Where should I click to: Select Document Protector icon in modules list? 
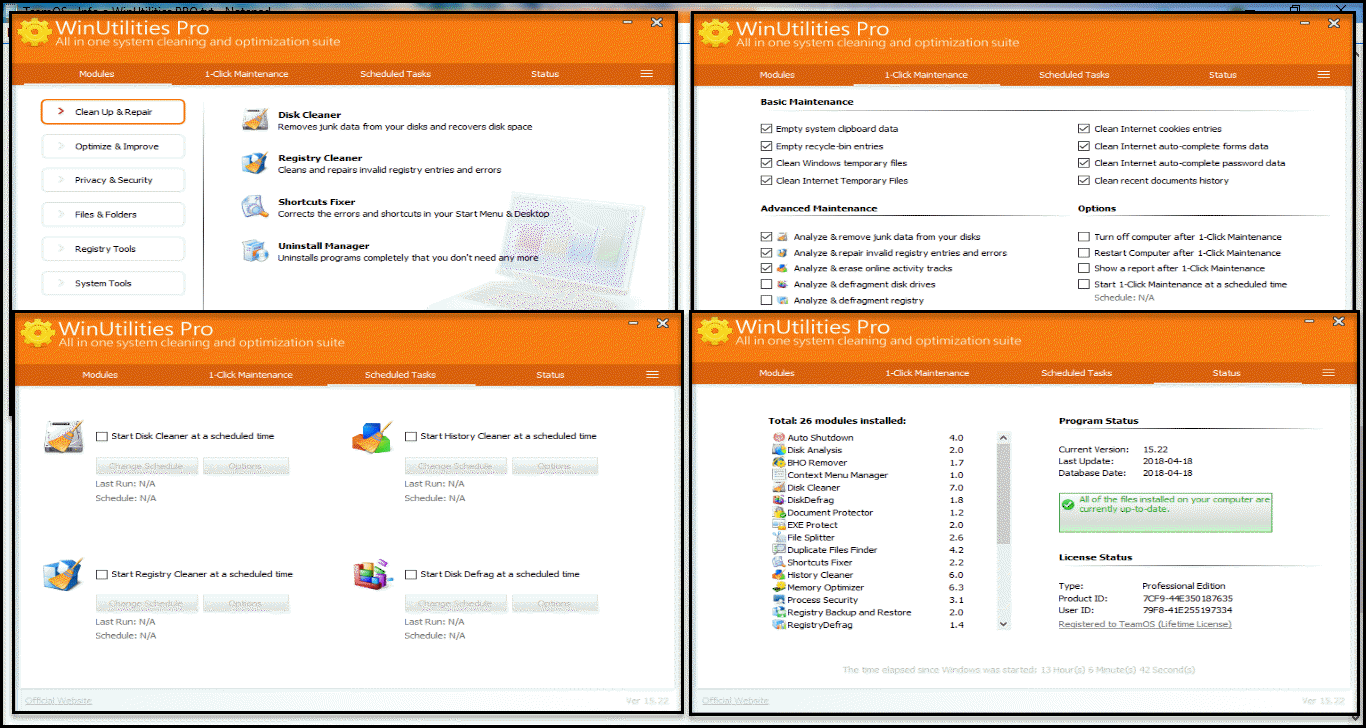point(779,513)
